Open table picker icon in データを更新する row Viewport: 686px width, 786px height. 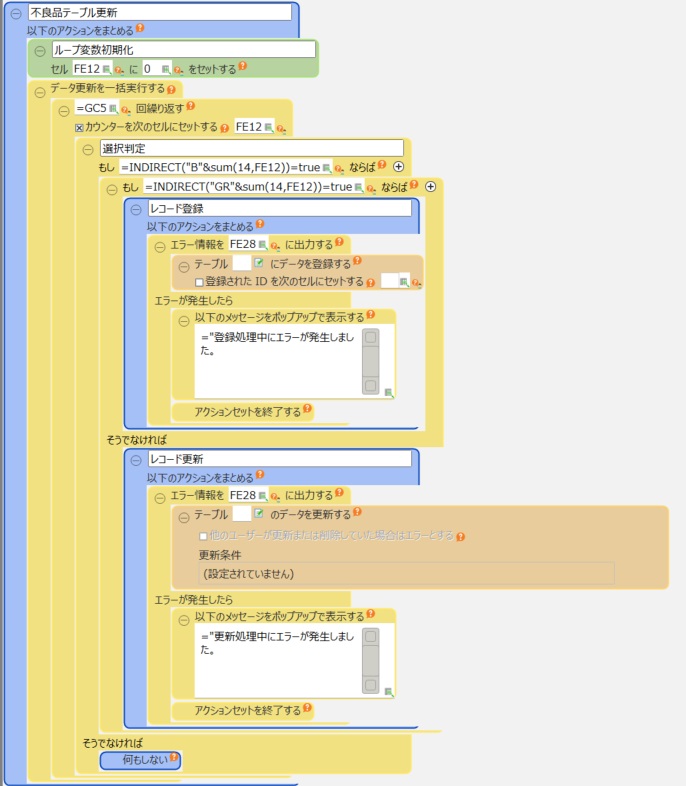(258, 514)
